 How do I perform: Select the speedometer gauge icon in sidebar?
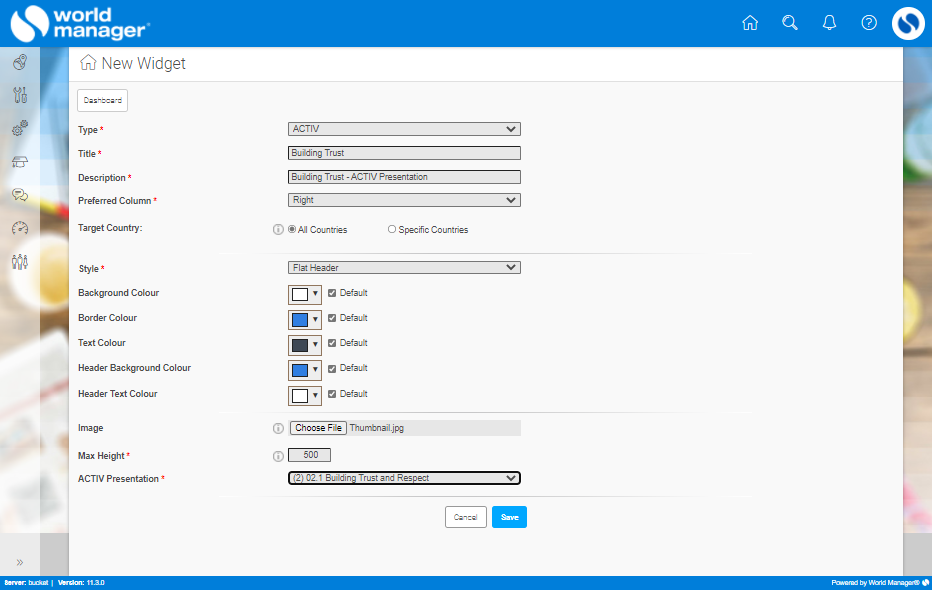[x=19, y=228]
